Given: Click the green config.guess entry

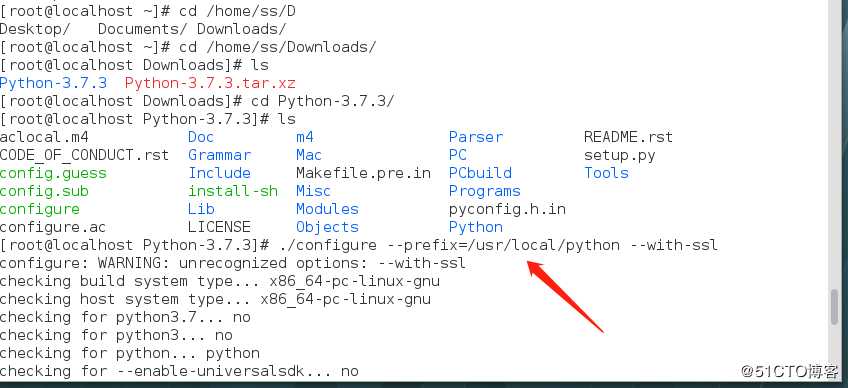Looking at the screenshot, I should [x=53, y=173].
